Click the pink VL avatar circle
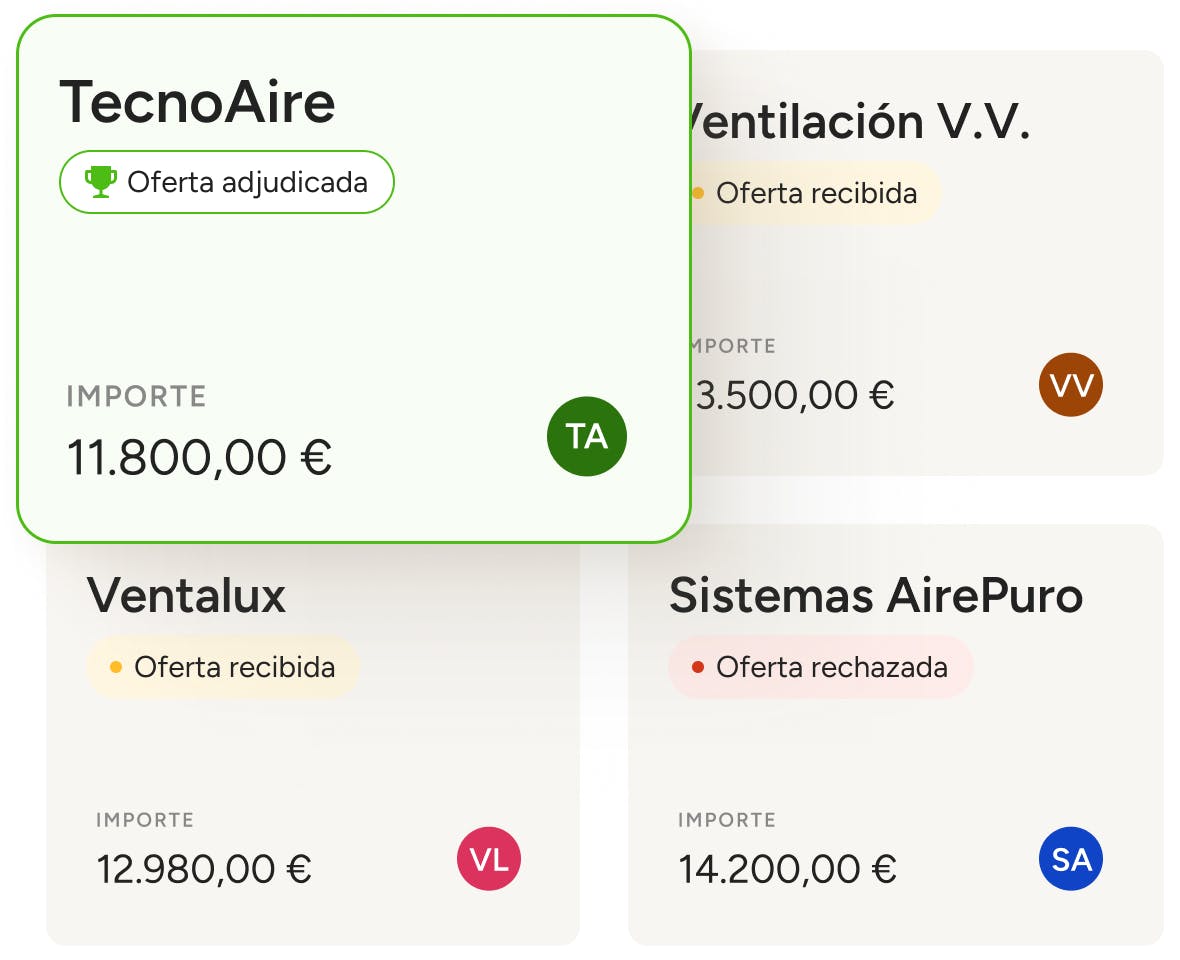Viewport: 1180px width, 960px height. 489,859
